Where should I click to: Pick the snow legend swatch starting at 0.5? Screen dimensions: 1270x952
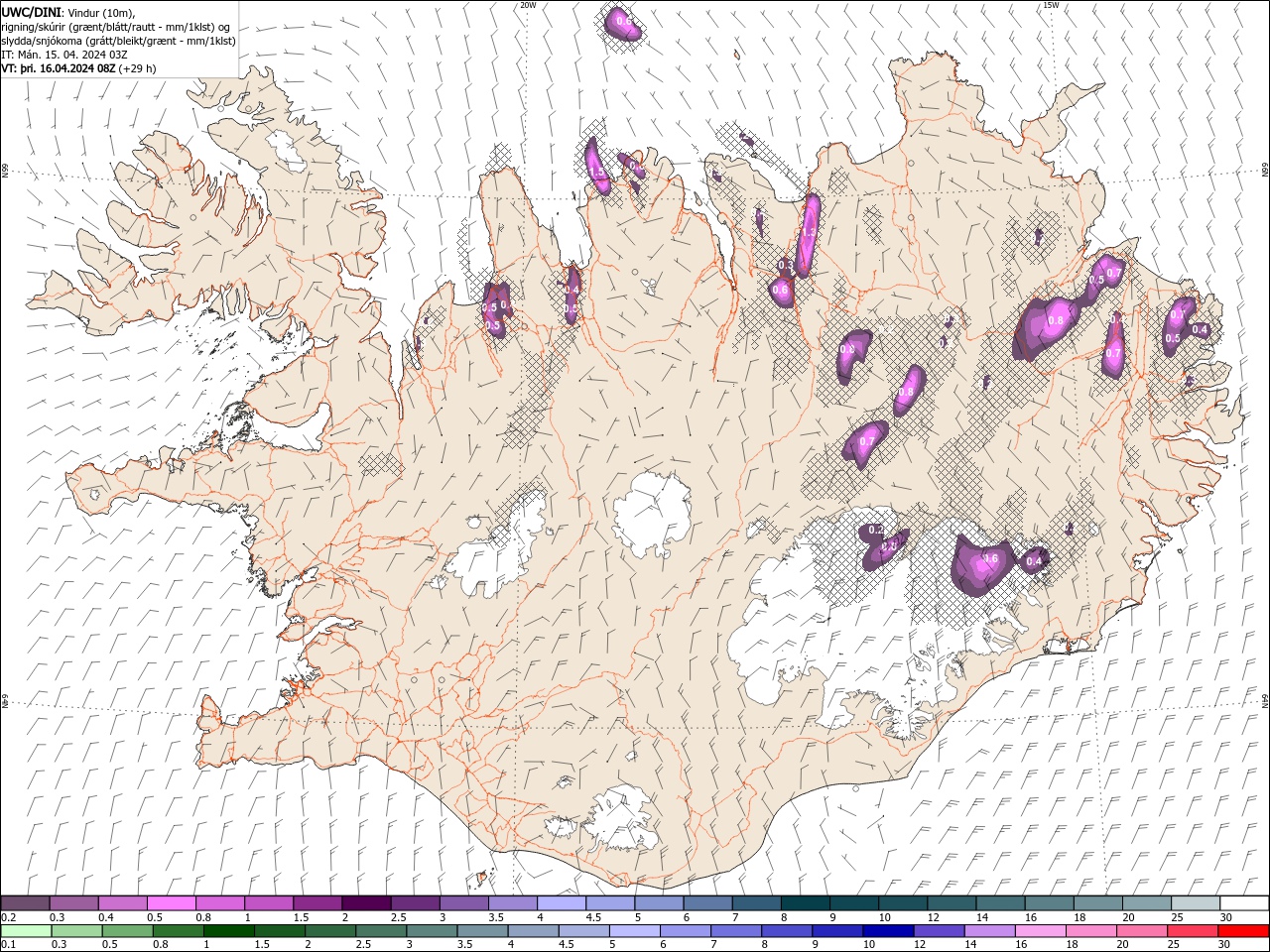[x=171, y=903]
